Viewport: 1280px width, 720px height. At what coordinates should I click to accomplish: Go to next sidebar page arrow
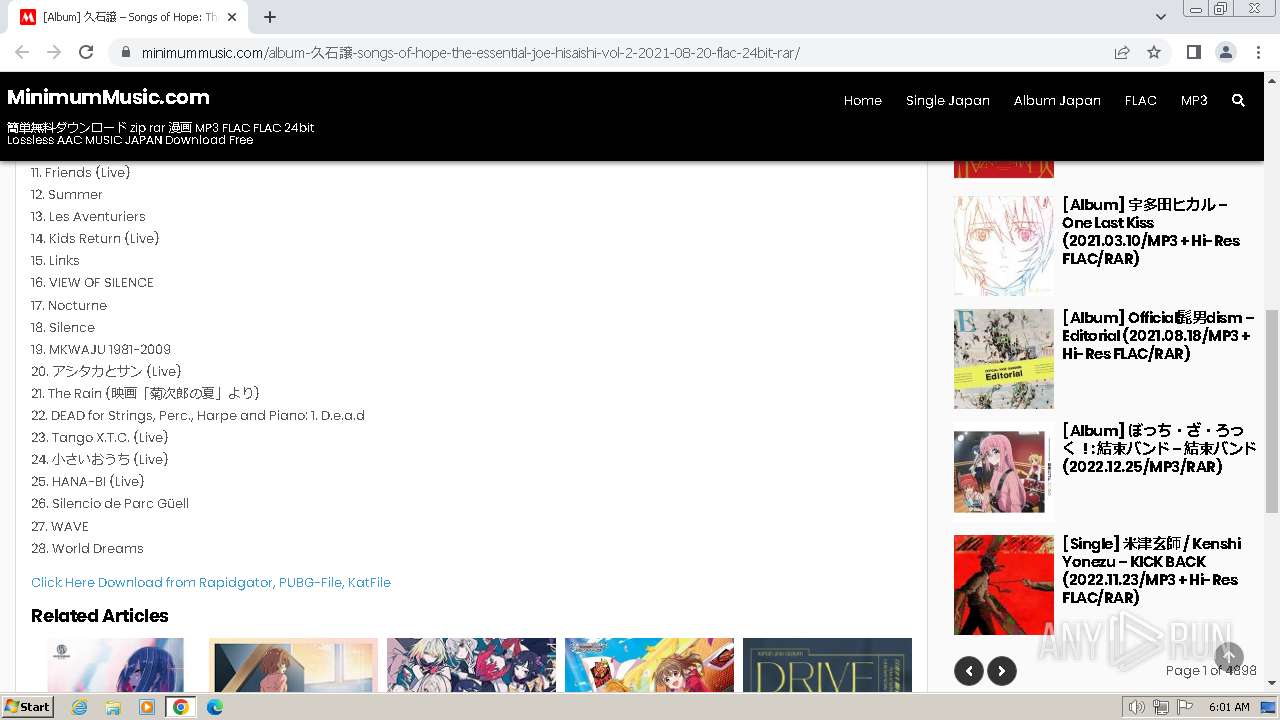tap(1002, 671)
